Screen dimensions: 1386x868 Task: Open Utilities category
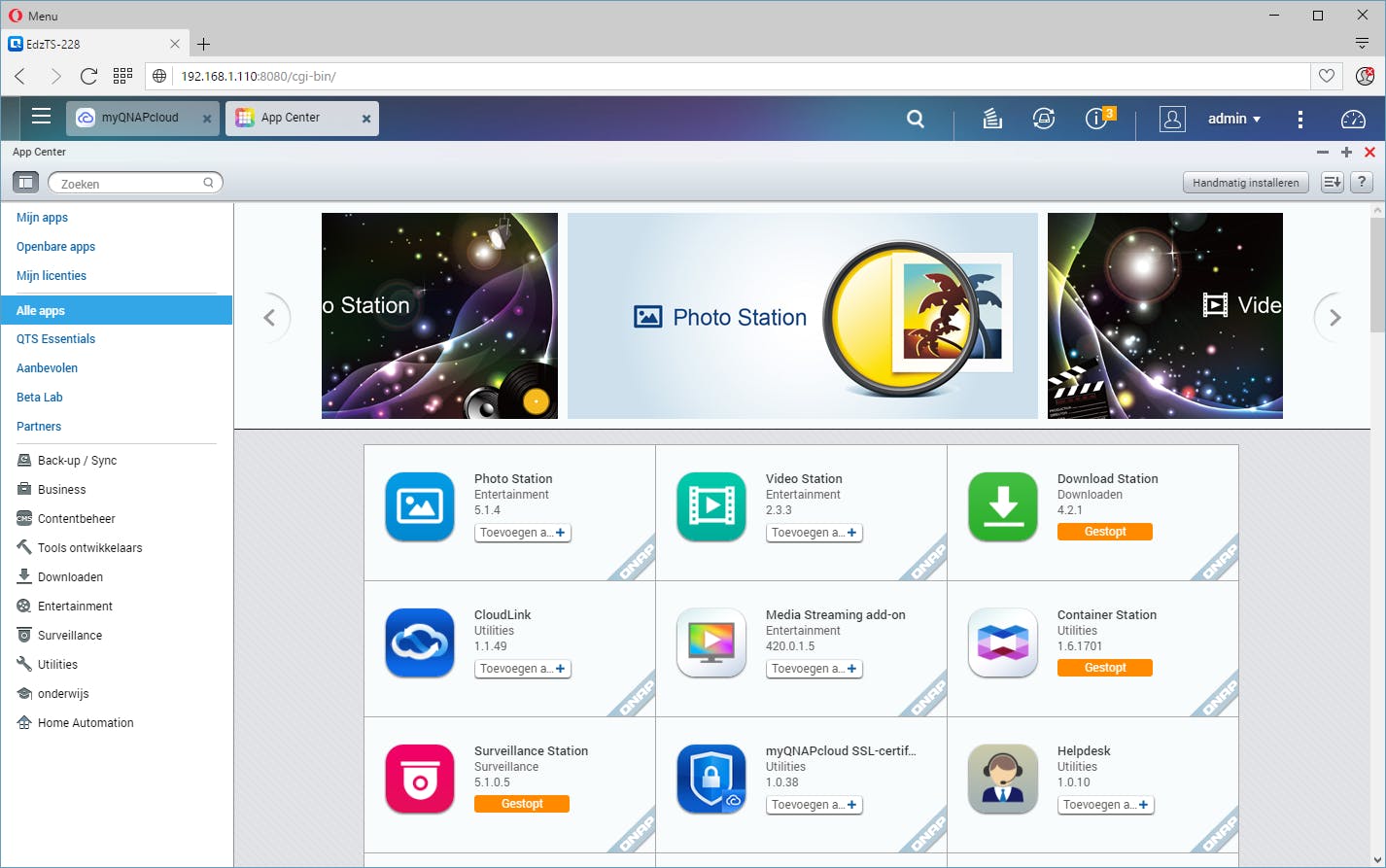click(x=57, y=665)
